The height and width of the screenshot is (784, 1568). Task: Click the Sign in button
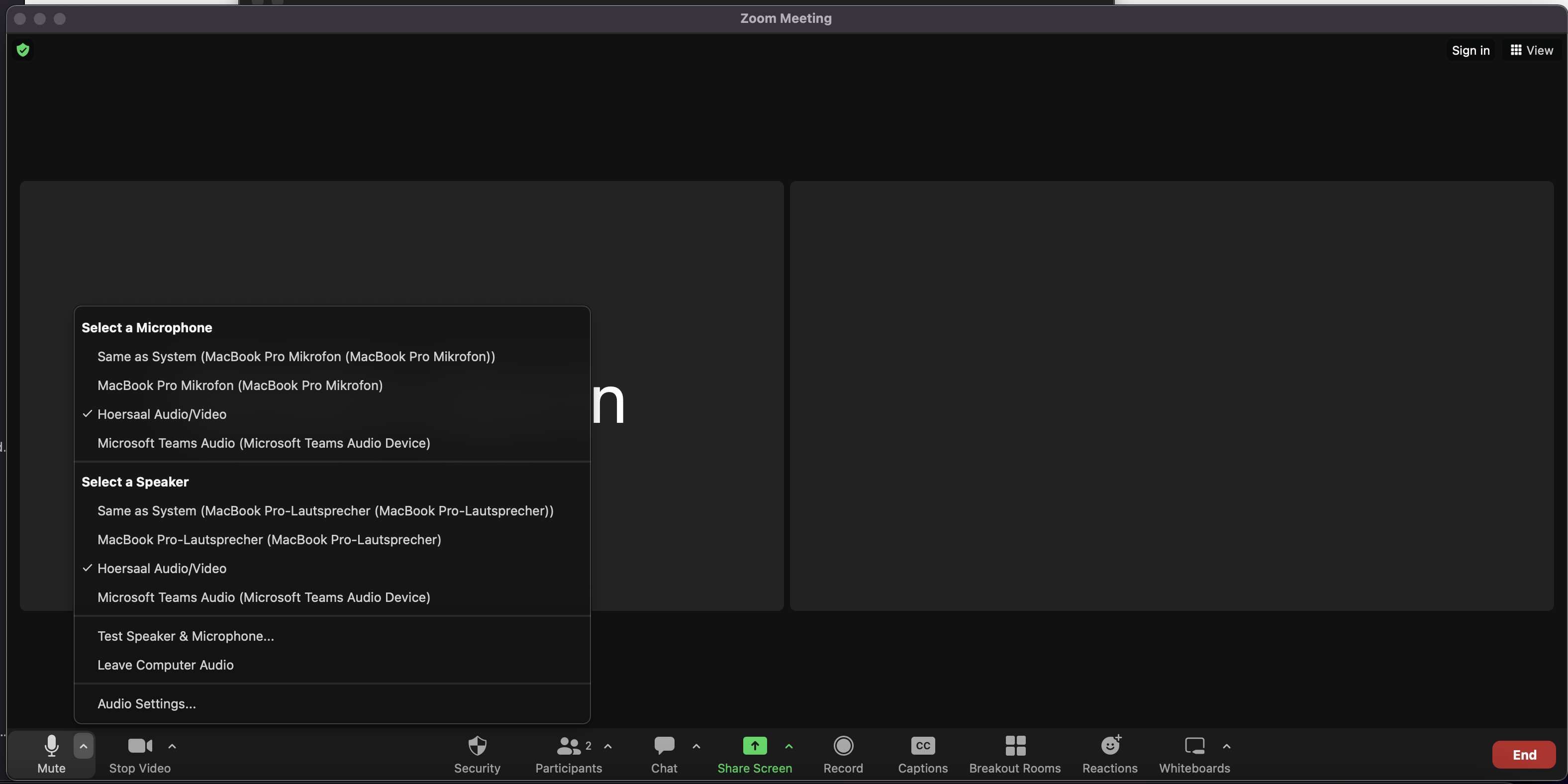1470,50
